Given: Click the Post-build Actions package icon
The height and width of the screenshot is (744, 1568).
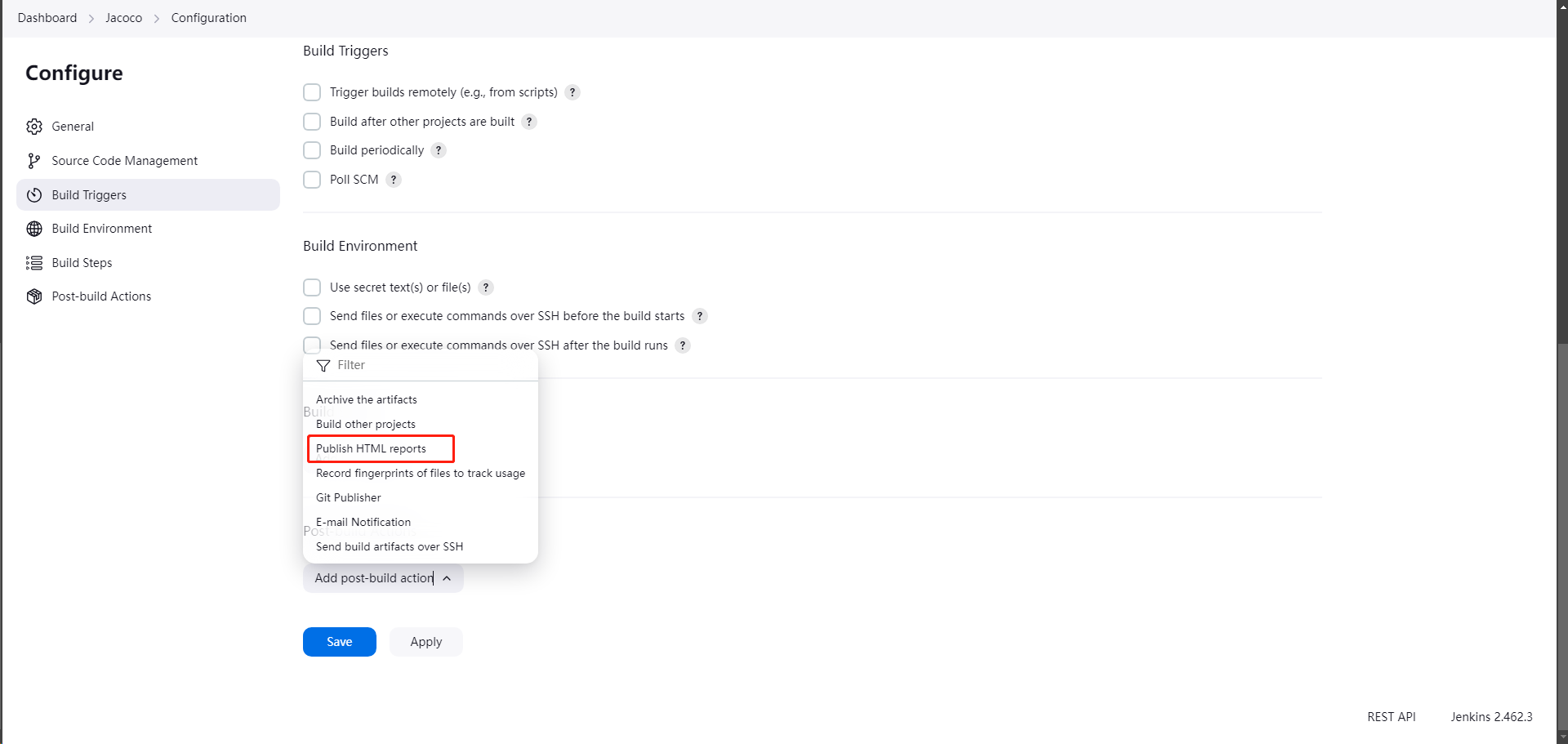Looking at the screenshot, I should (x=34, y=296).
